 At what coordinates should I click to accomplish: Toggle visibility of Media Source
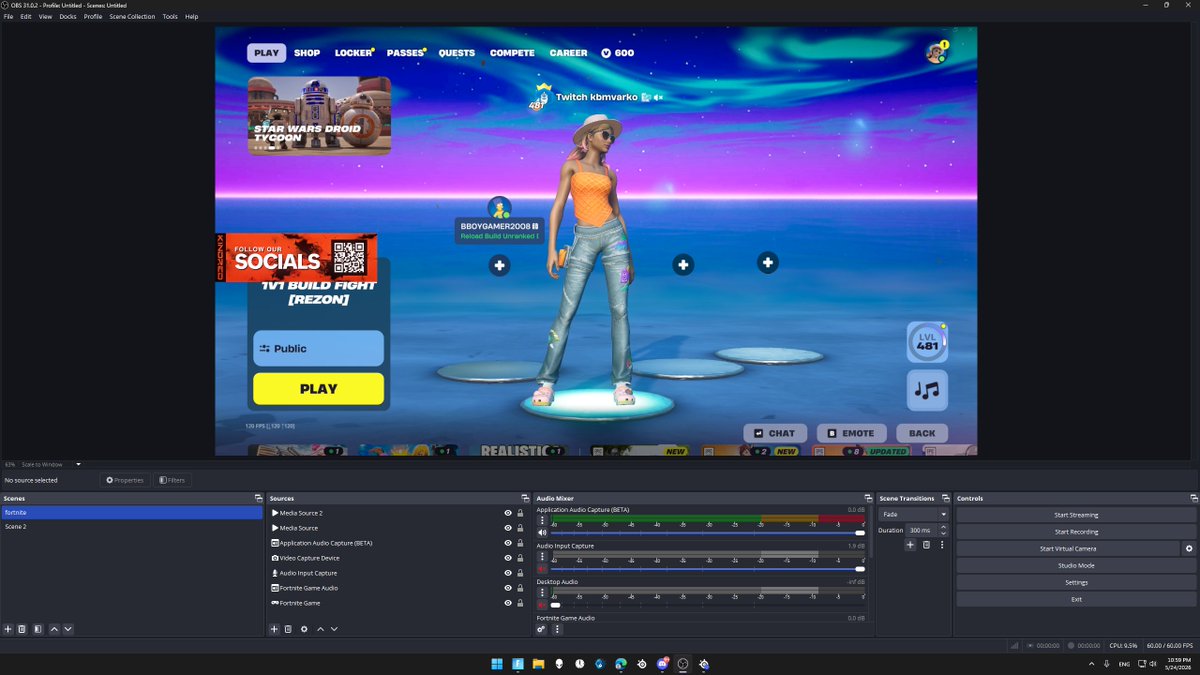[508, 528]
